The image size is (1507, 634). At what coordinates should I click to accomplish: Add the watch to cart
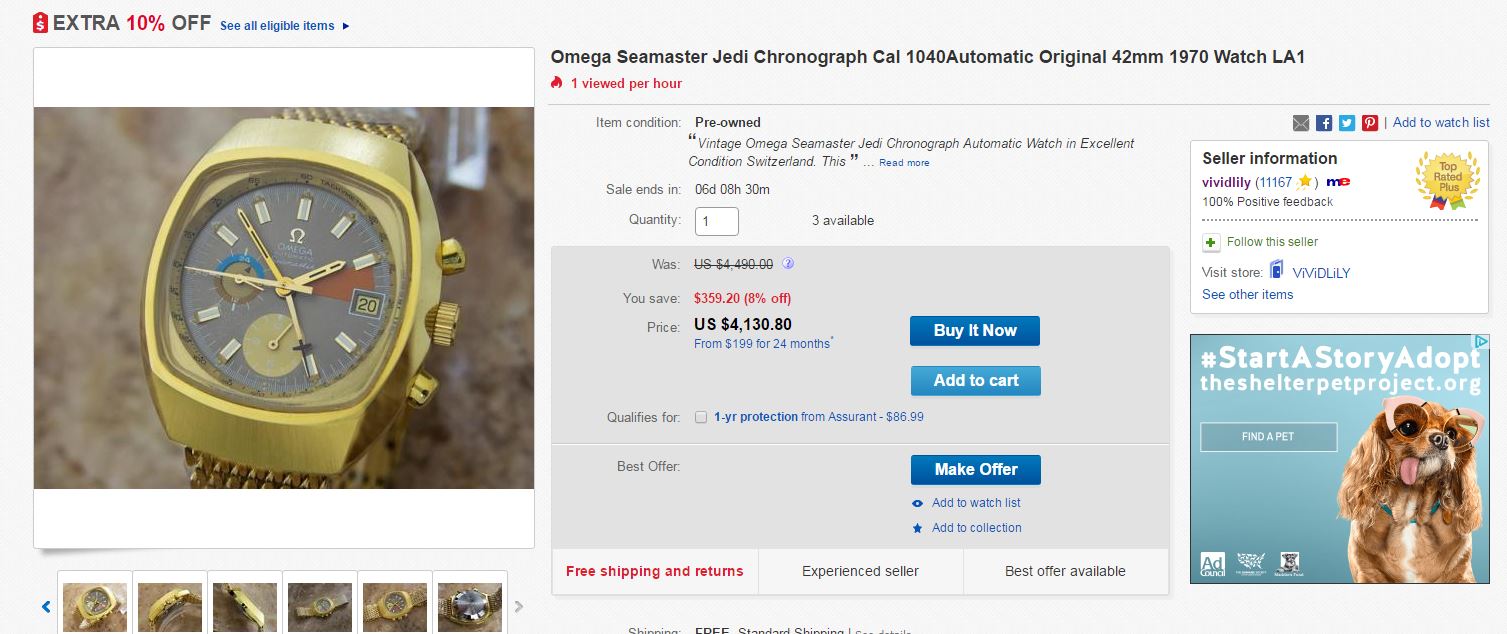click(975, 381)
